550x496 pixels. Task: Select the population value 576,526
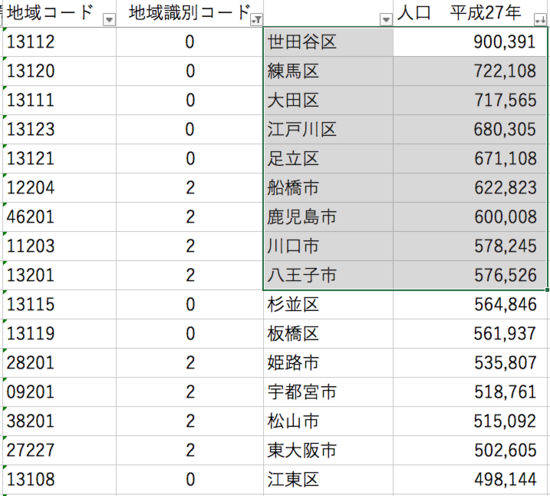[x=470, y=275]
